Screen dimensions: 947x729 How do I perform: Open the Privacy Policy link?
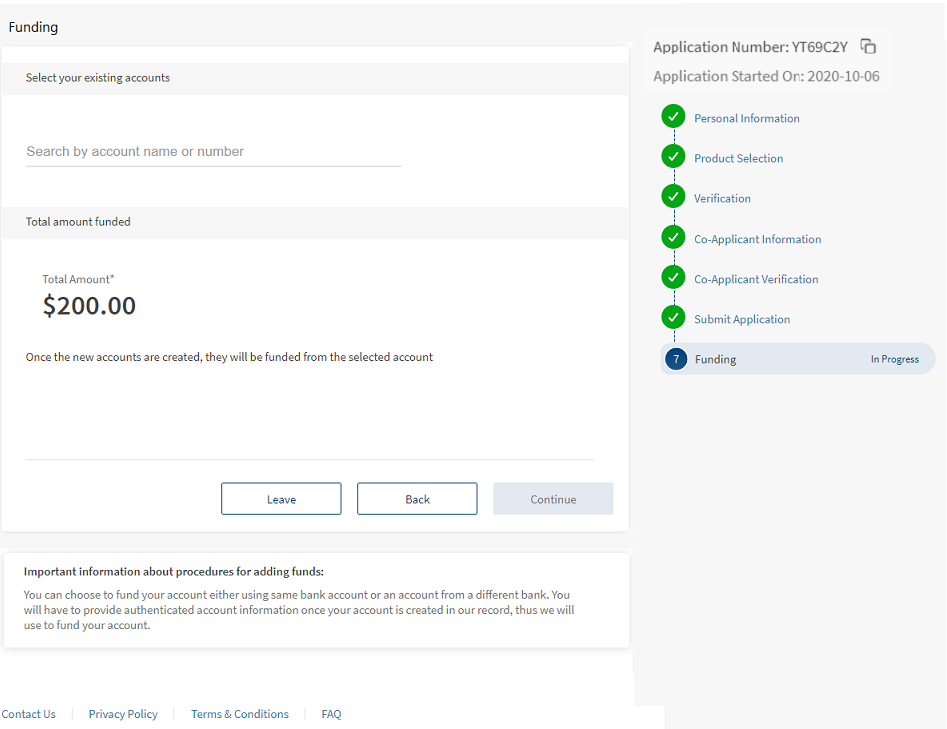[x=123, y=714]
